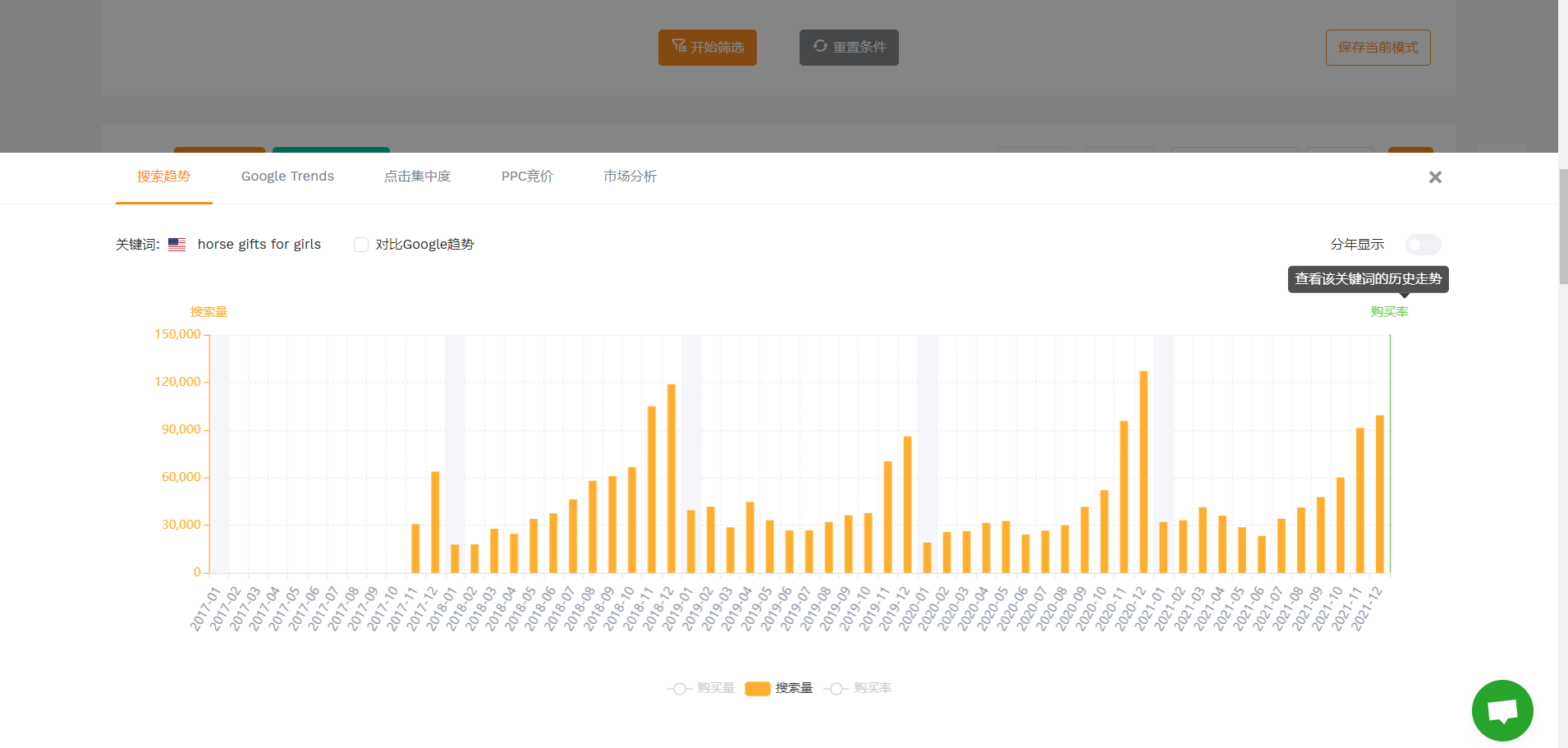
Task: Click the 2020-11 search volume bar
Action: click(x=1124, y=498)
